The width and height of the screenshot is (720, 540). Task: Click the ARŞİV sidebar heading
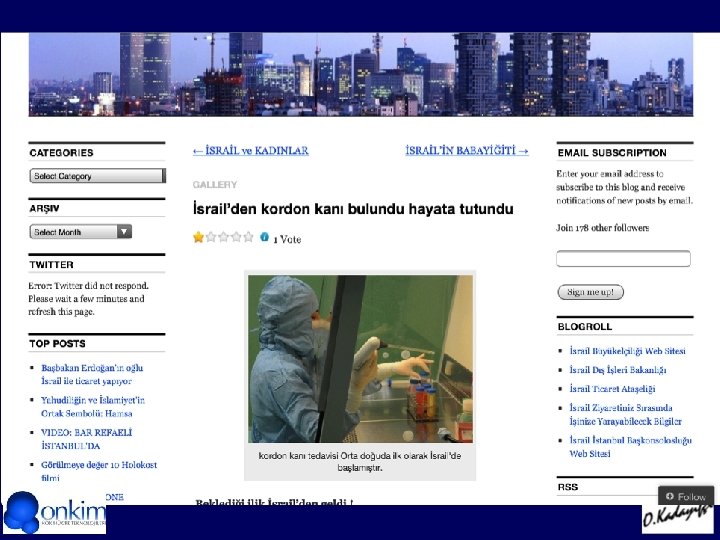pos(44,208)
